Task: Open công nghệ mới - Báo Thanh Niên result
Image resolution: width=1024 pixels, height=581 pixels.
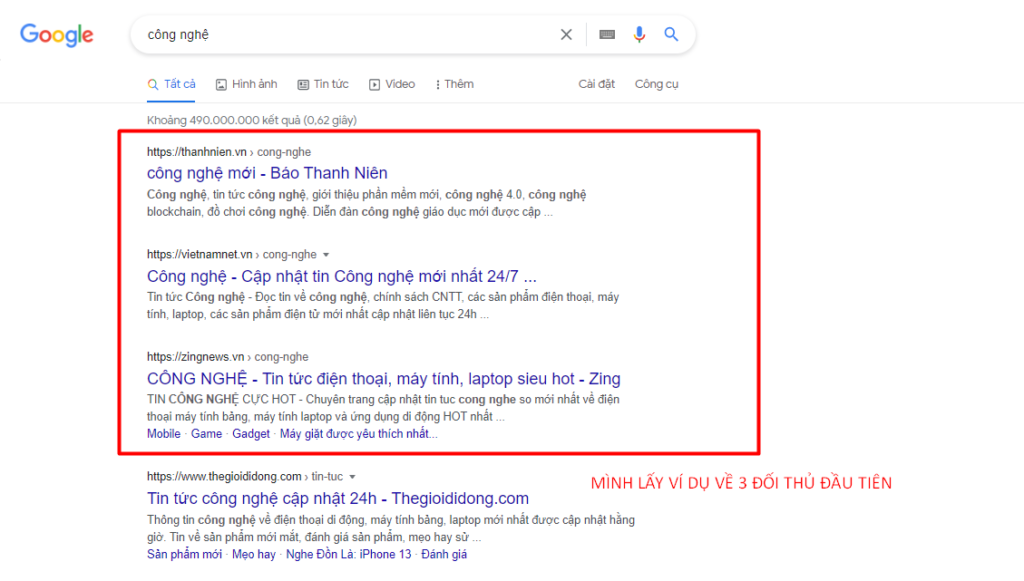Action: pyautogui.click(x=267, y=173)
